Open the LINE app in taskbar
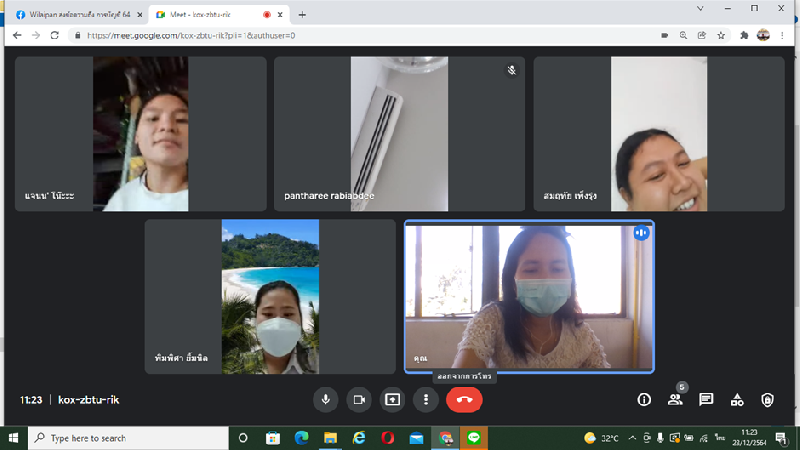 tap(475, 438)
